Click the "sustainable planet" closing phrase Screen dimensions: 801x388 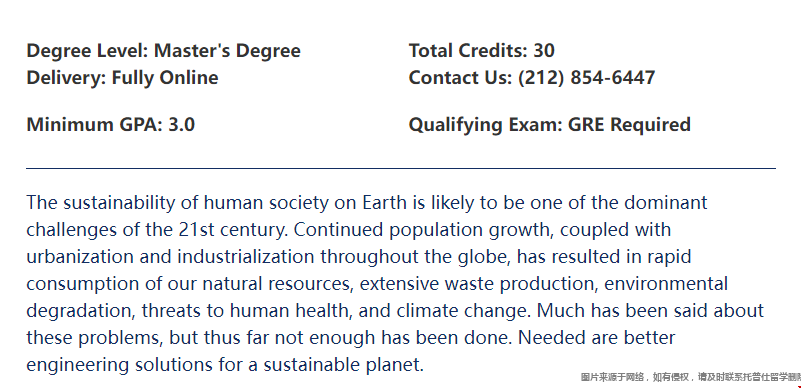(x=343, y=365)
